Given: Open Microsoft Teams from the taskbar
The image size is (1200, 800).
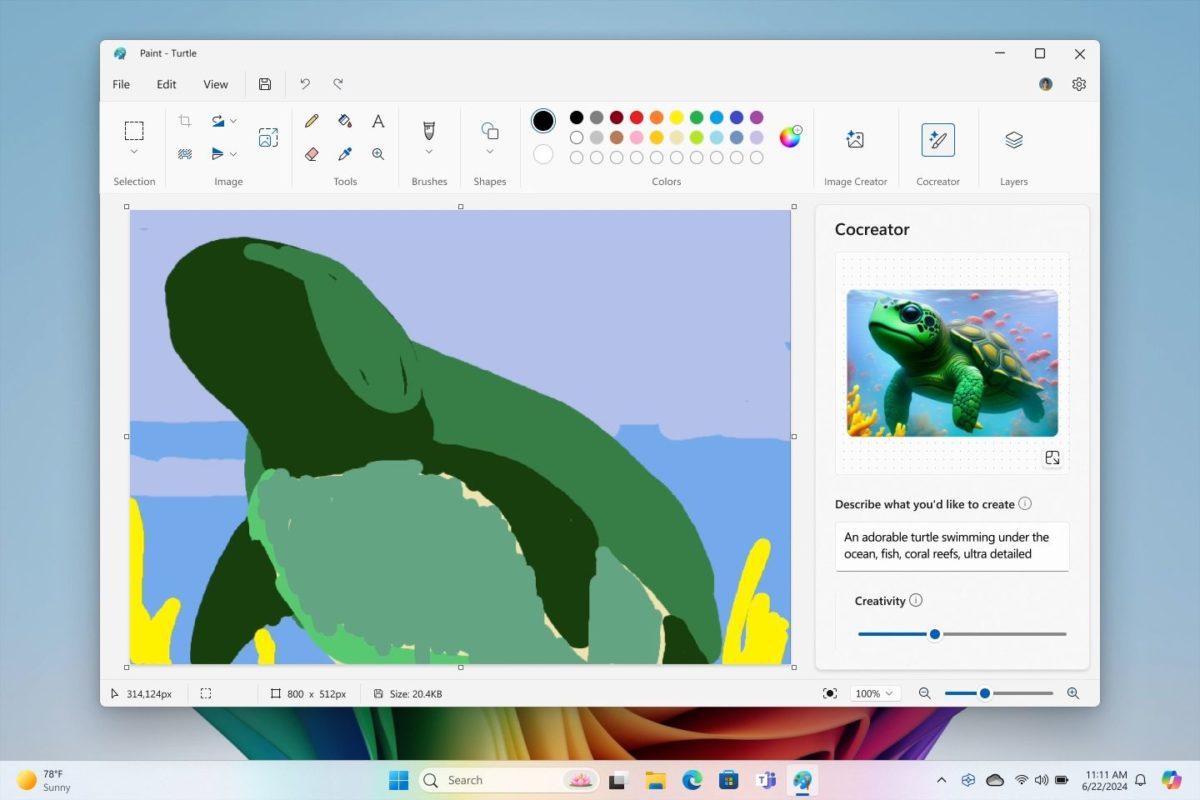Looking at the screenshot, I should tap(766, 780).
